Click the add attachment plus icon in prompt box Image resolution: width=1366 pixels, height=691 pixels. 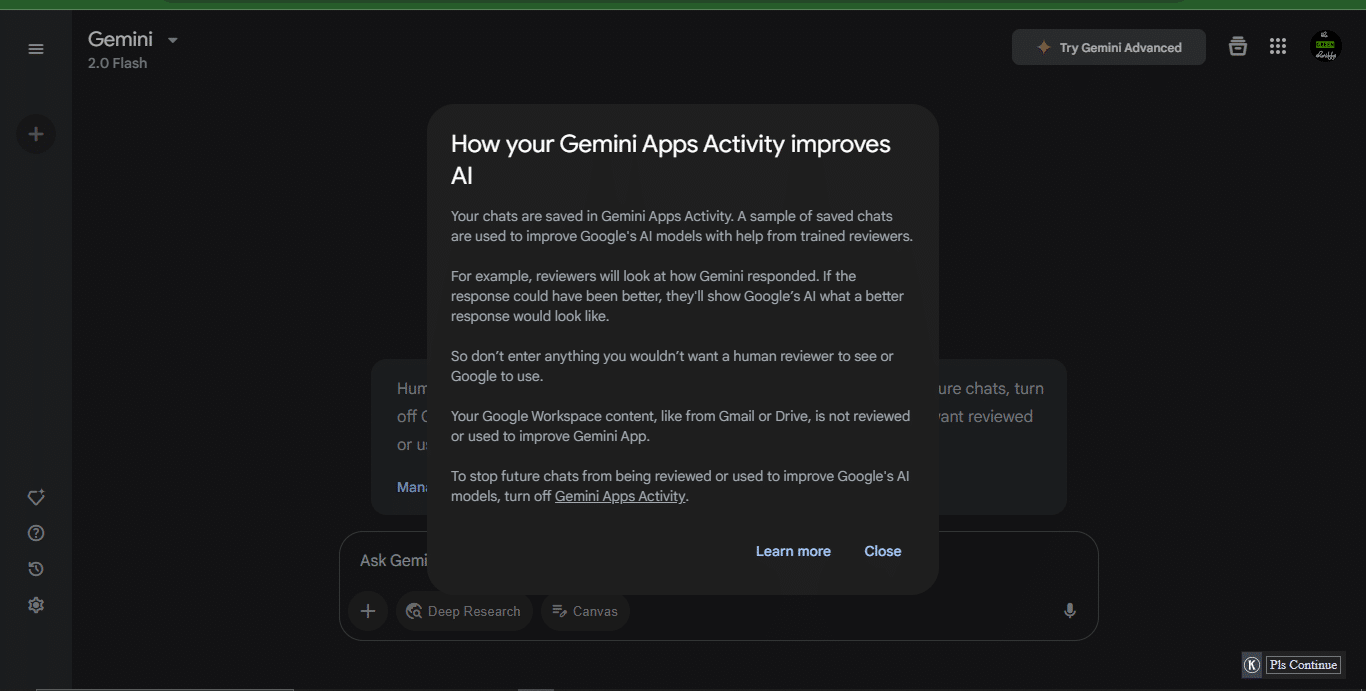pyautogui.click(x=368, y=611)
